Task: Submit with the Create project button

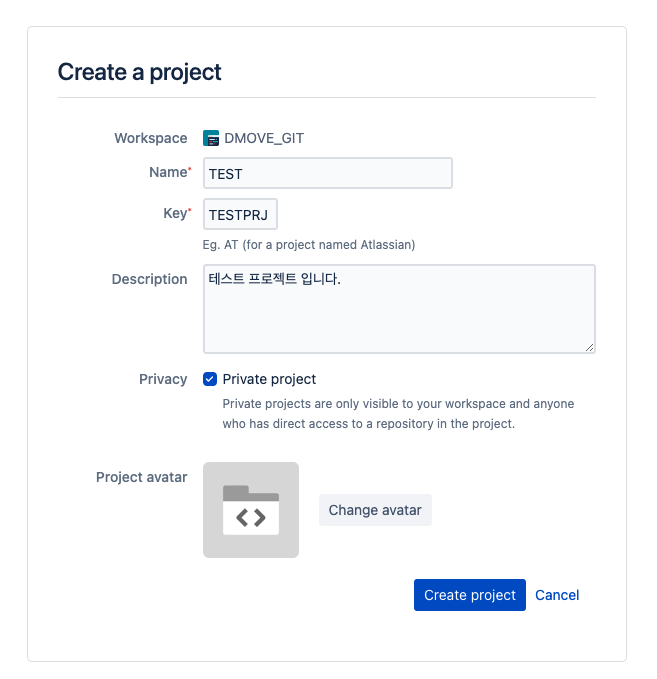Action: [469, 595]
